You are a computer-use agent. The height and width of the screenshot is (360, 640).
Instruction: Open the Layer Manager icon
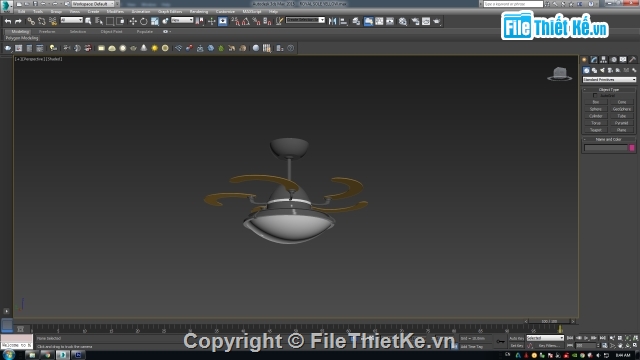pyautogui.click(x=356, y=21)
